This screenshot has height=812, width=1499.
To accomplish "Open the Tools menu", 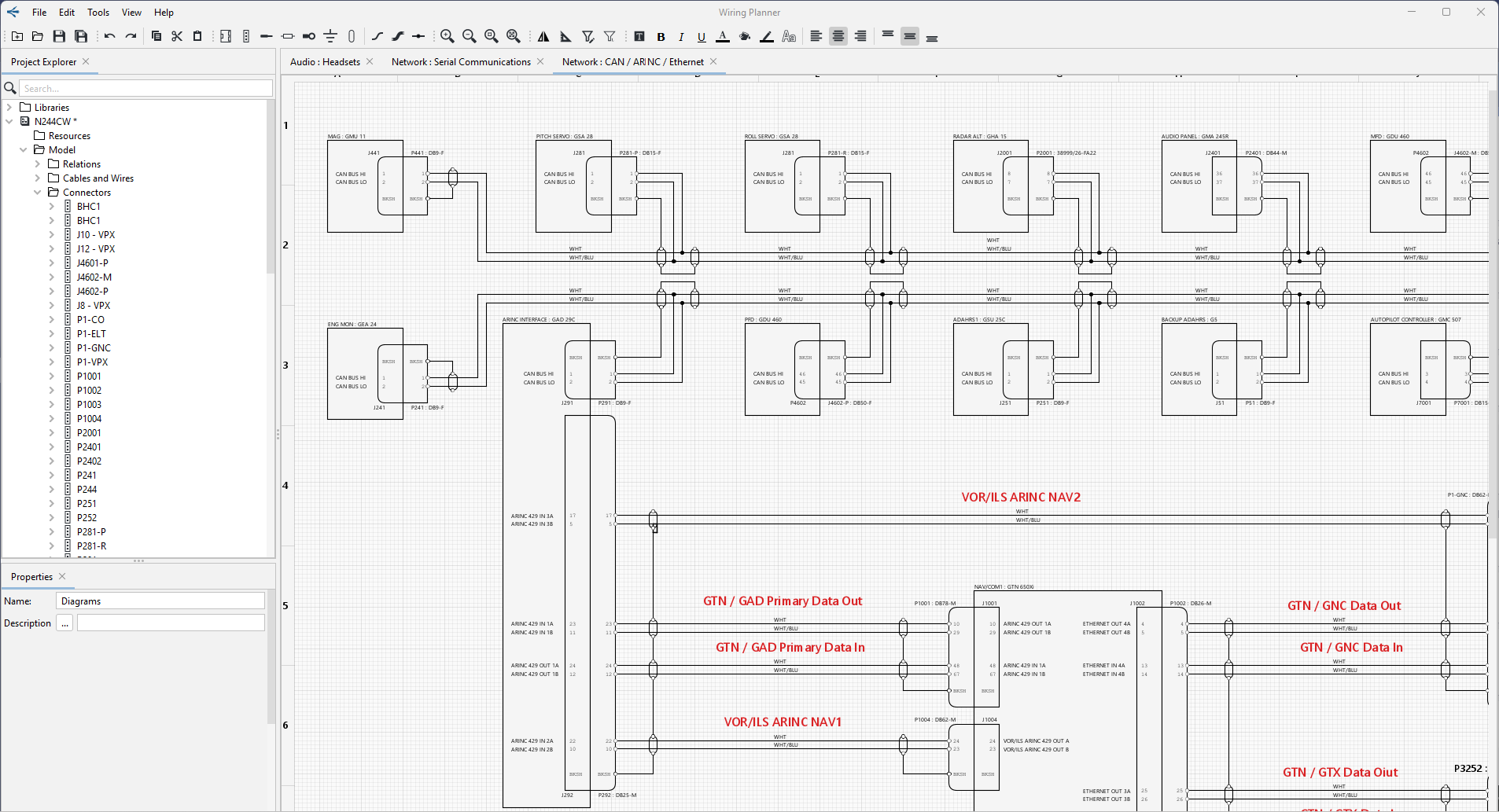I will pyautogui.click(x=98, y=13).
